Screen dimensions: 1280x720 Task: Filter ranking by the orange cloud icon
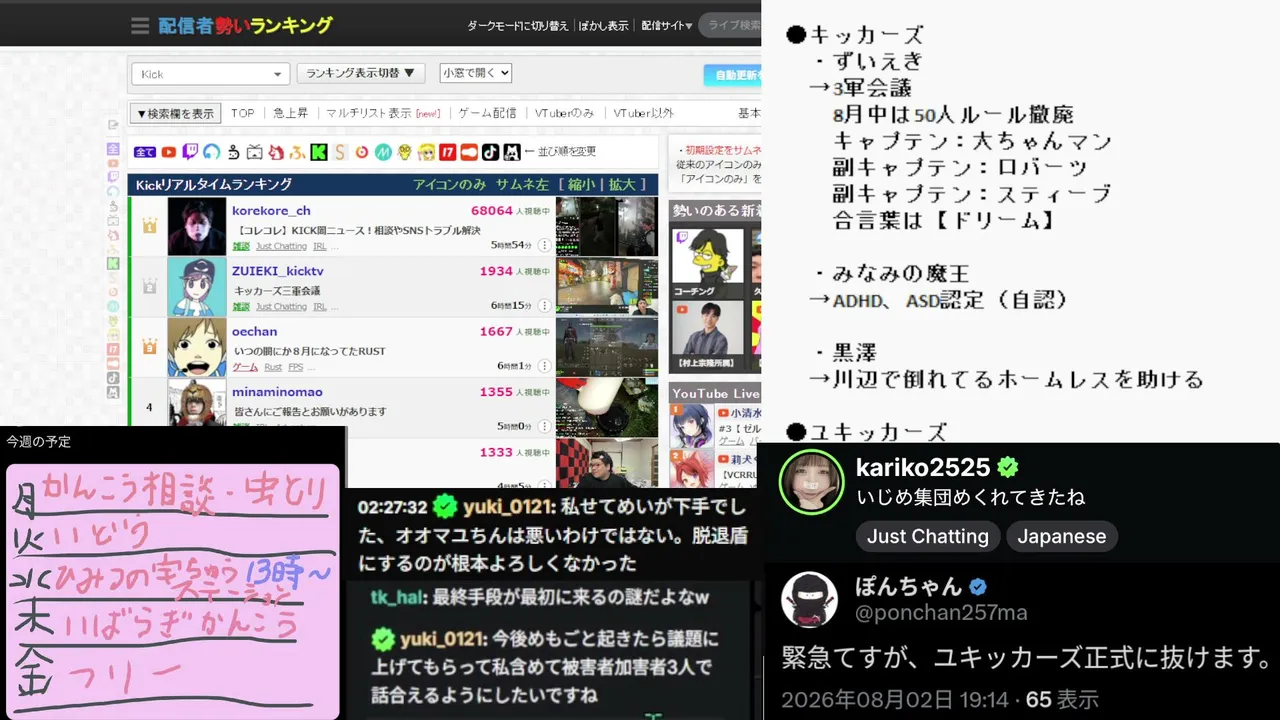[468, 152]
